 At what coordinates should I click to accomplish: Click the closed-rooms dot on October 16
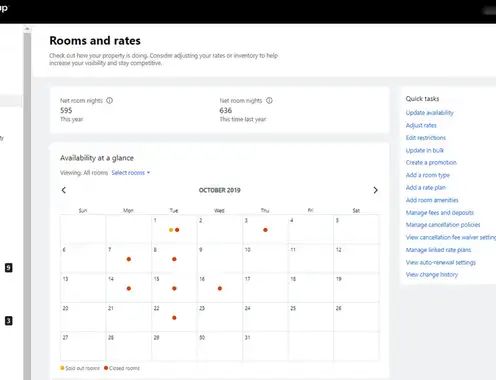[x=220, y=288]
